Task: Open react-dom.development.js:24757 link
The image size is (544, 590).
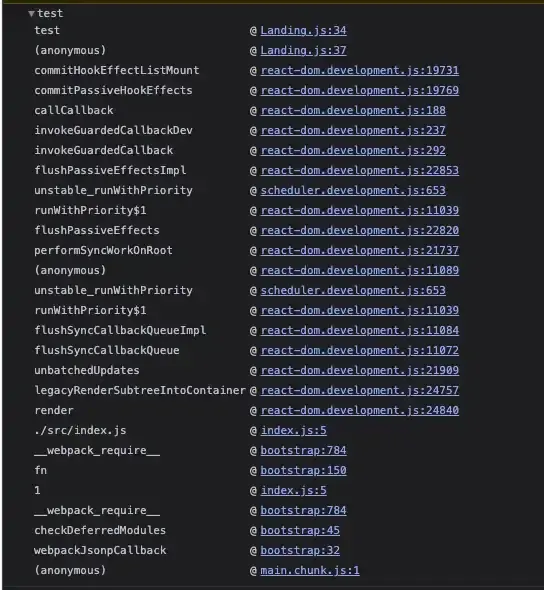Action: tap(360, 390)
